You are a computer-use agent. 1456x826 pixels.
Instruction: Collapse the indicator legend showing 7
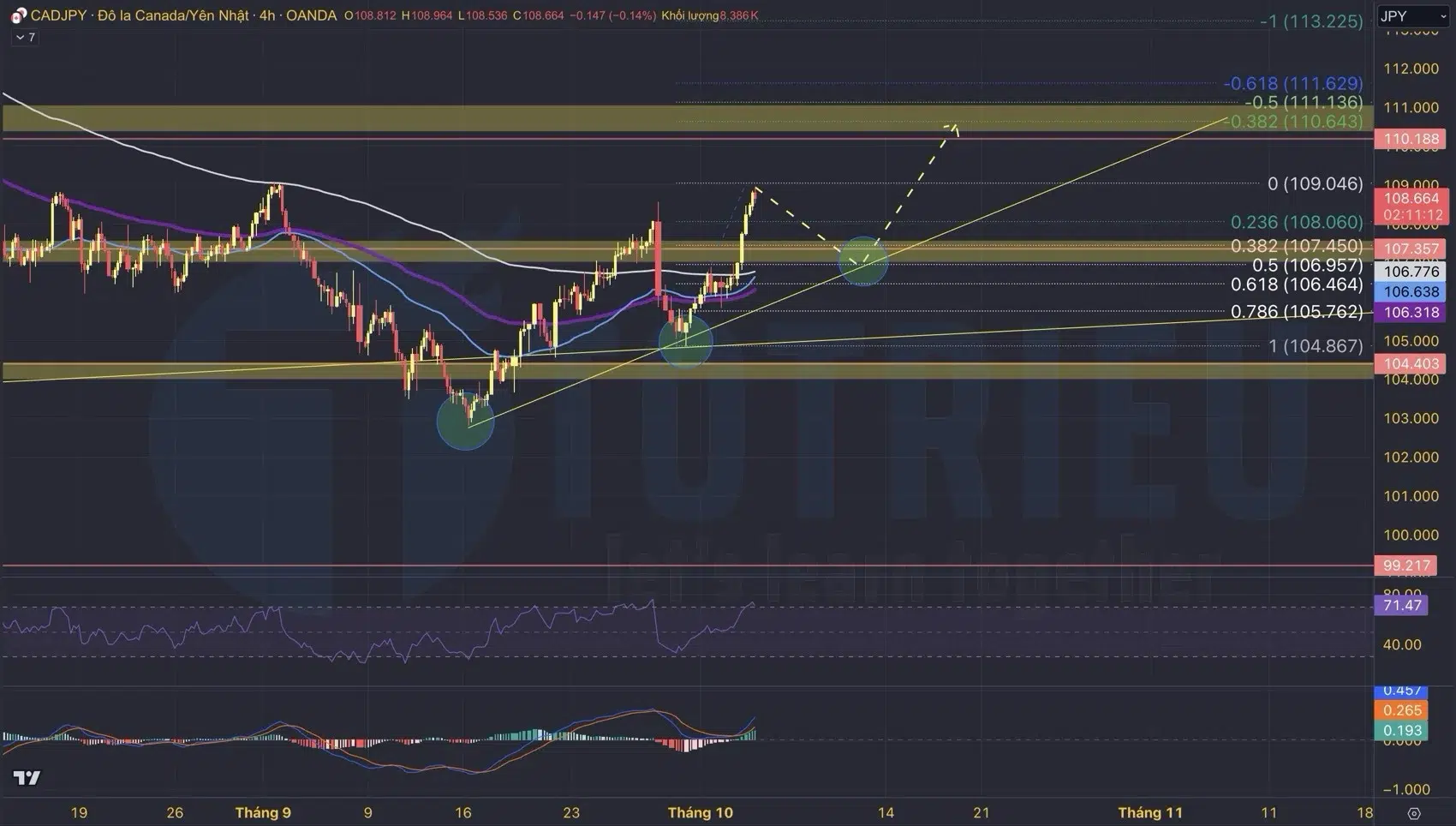[x=25, y=38]
